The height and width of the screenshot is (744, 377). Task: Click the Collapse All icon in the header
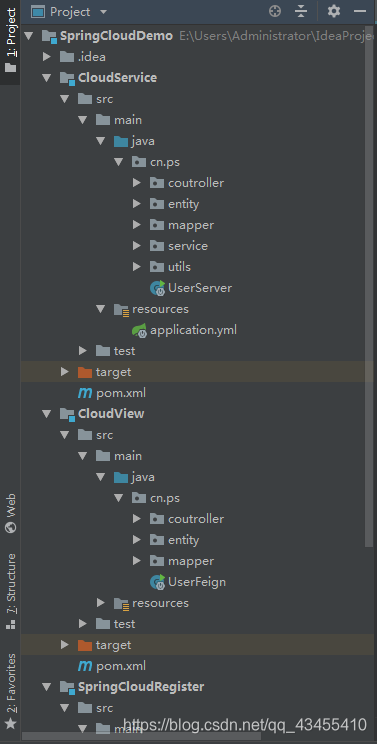point(301,11)
